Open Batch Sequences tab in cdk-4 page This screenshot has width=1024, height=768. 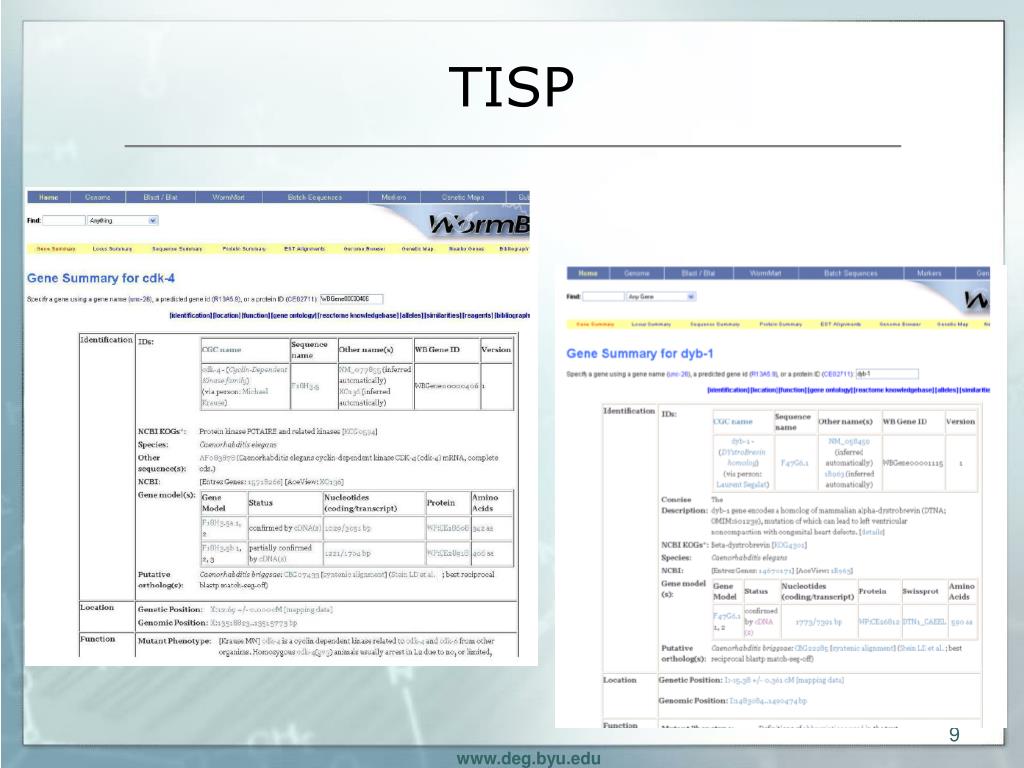(x=315, y=197)
